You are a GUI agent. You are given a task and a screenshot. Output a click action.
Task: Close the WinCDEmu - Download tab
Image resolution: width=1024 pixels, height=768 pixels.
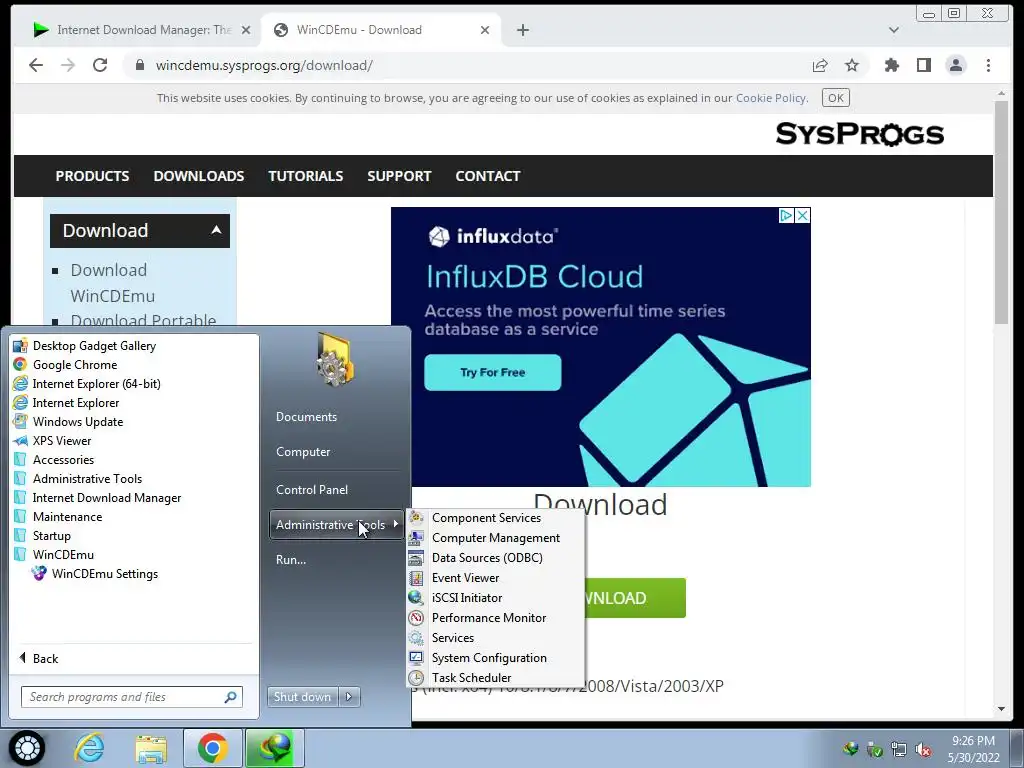click(485, 30)
